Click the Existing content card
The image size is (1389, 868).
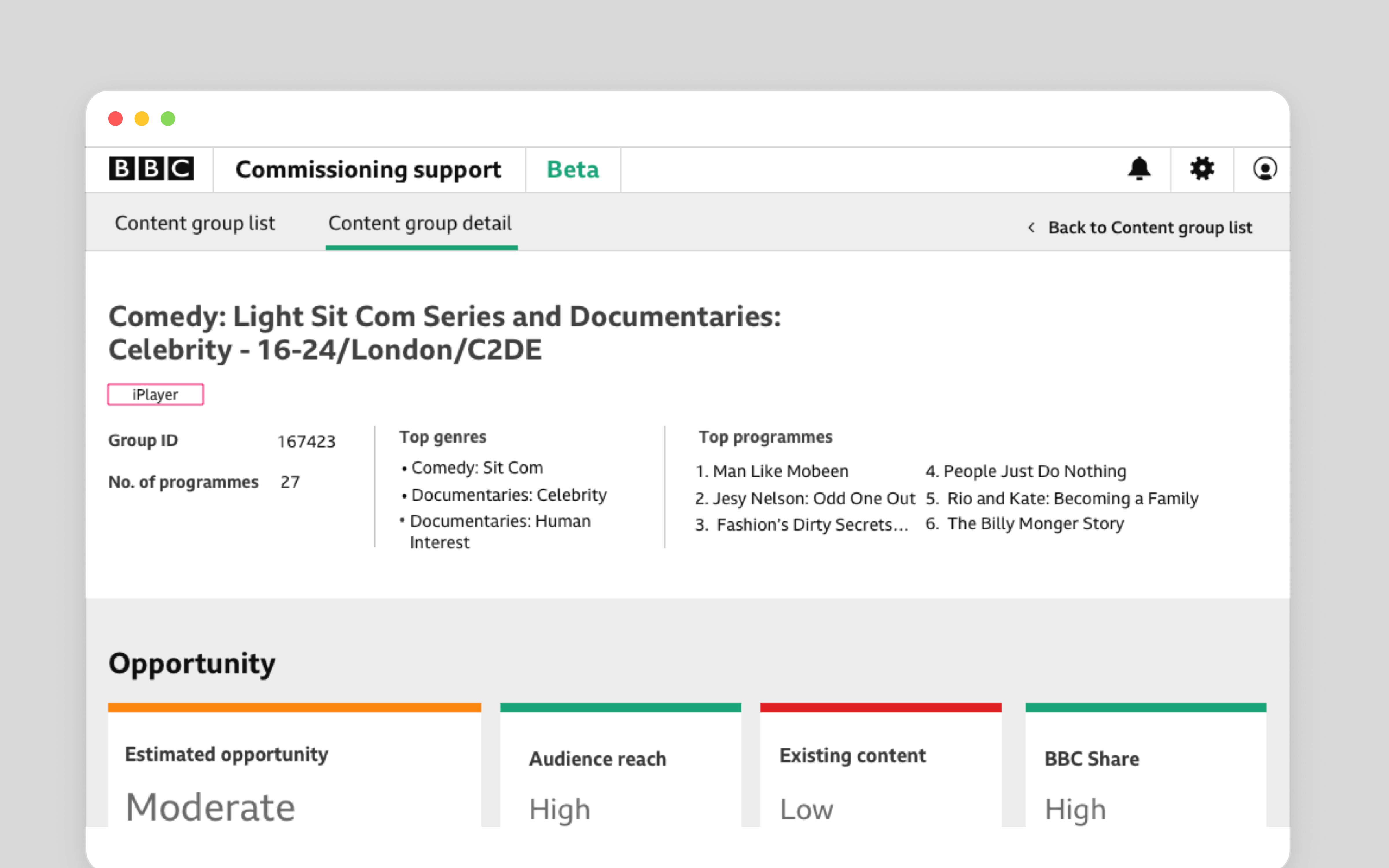[881, 765]
